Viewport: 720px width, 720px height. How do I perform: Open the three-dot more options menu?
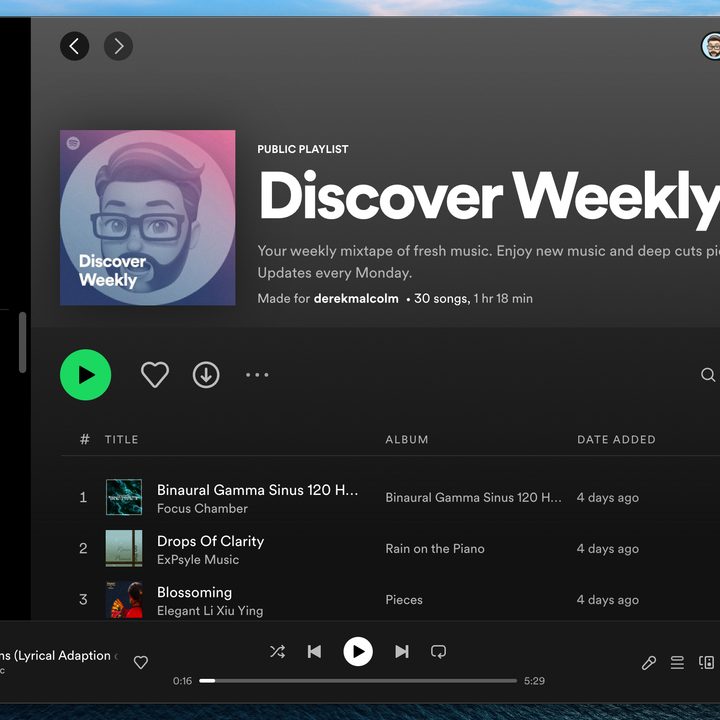(257, 375)
